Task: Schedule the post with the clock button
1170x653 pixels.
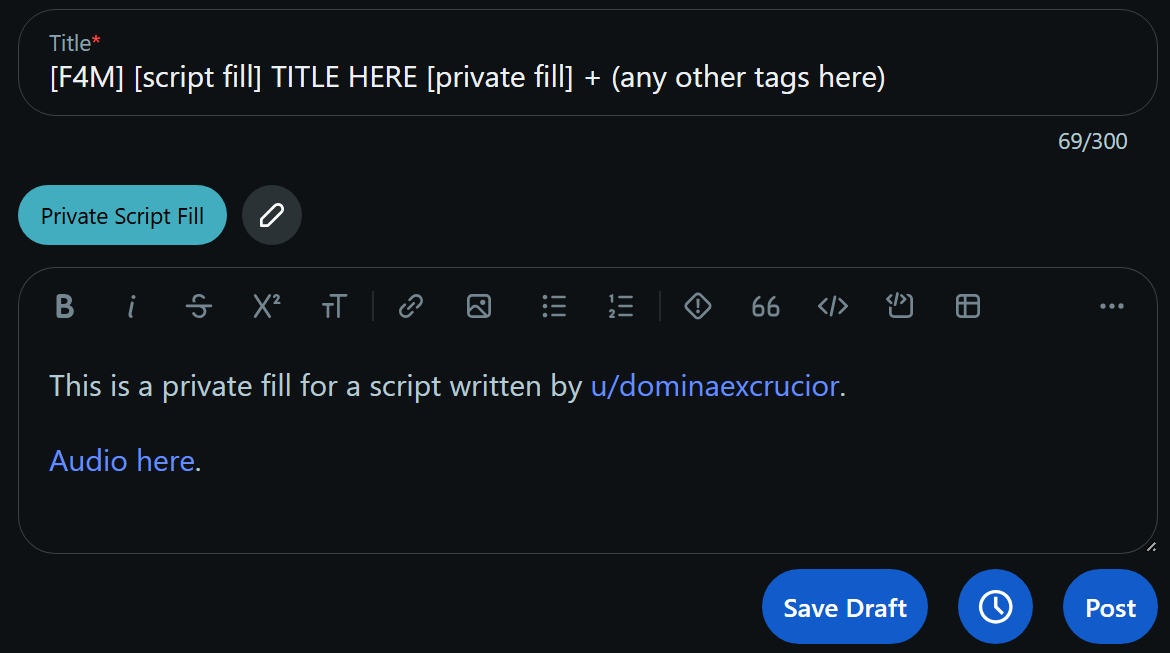Action: [995, 607]
